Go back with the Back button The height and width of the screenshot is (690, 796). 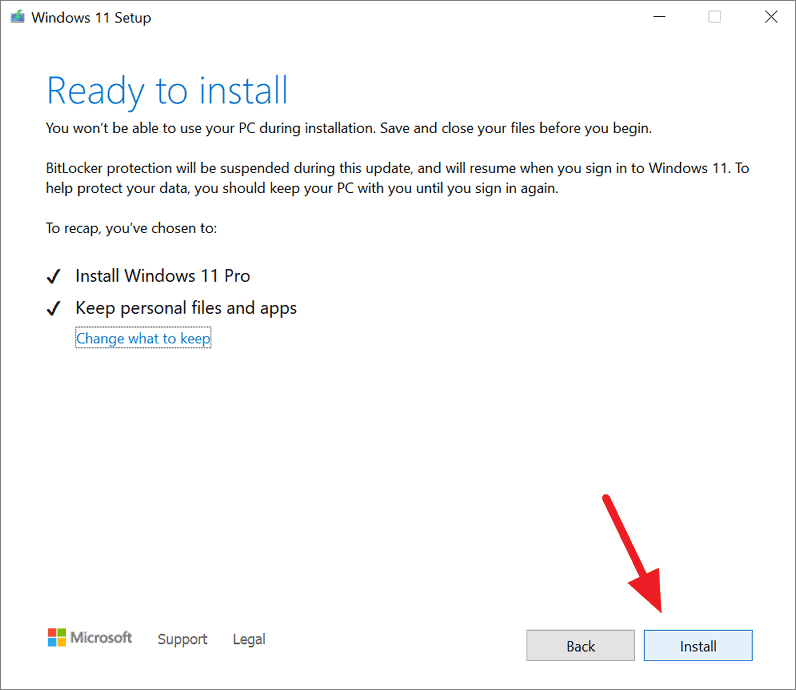pos(580,645)
